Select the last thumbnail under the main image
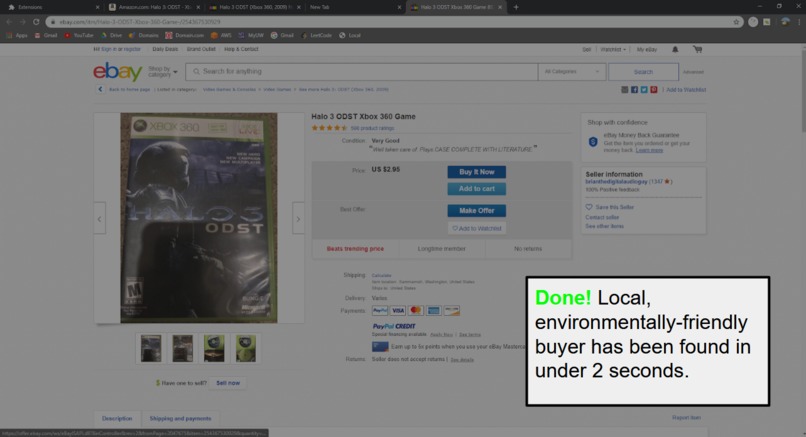This screenshot has width=806, height=437. pyautogui.click(x=246, y=348)
